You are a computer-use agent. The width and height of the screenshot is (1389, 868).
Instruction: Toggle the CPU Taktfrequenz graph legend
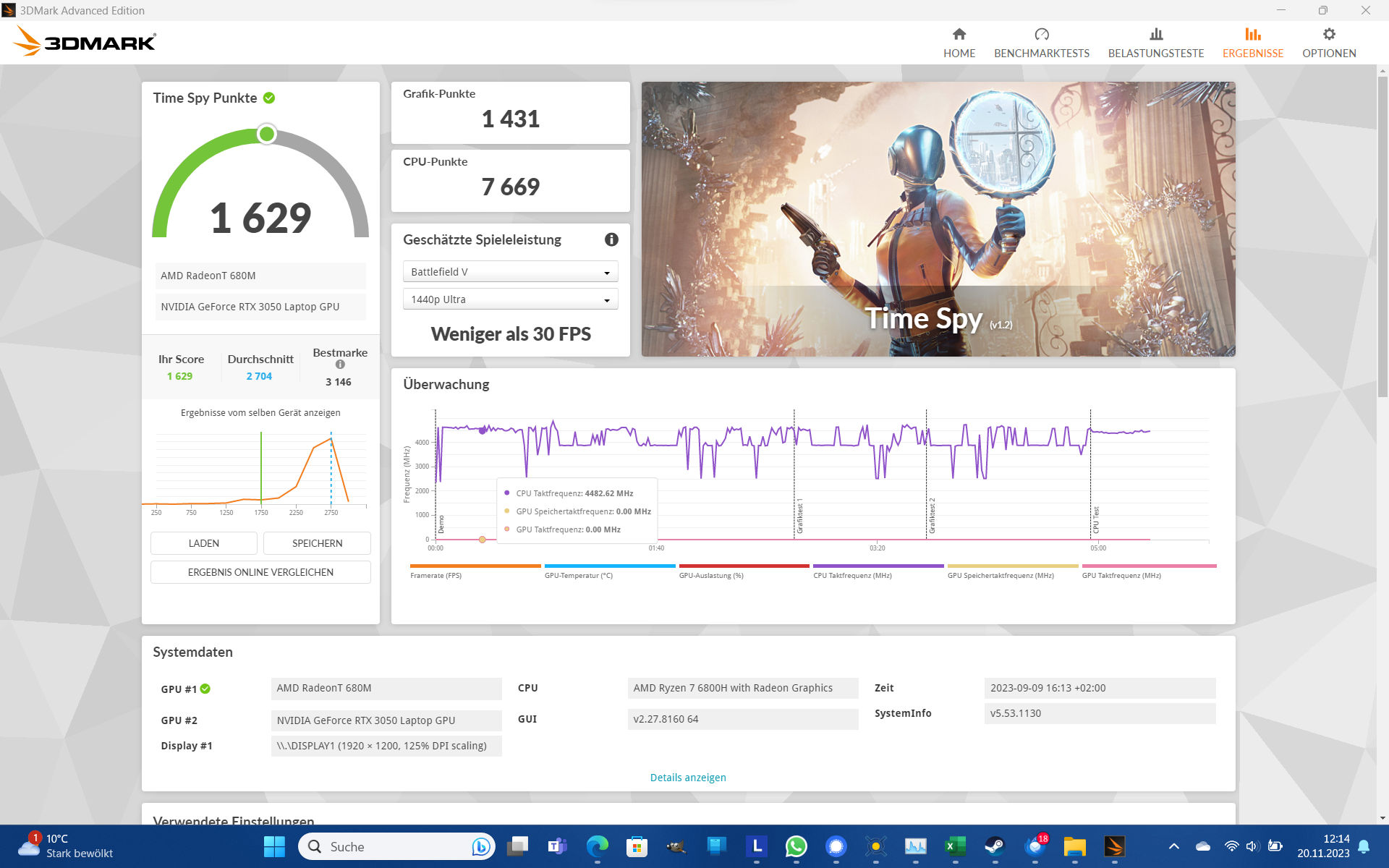[878, 571]
